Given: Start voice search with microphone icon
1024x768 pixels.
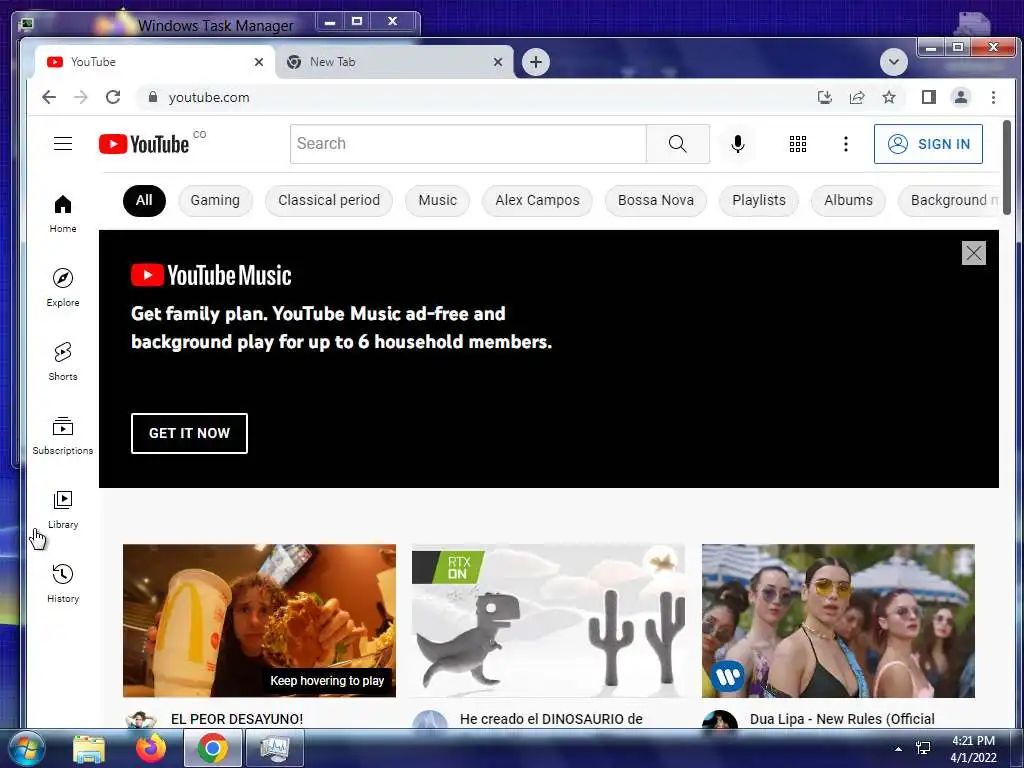Looking at the screenshot, I should point(738,144).
